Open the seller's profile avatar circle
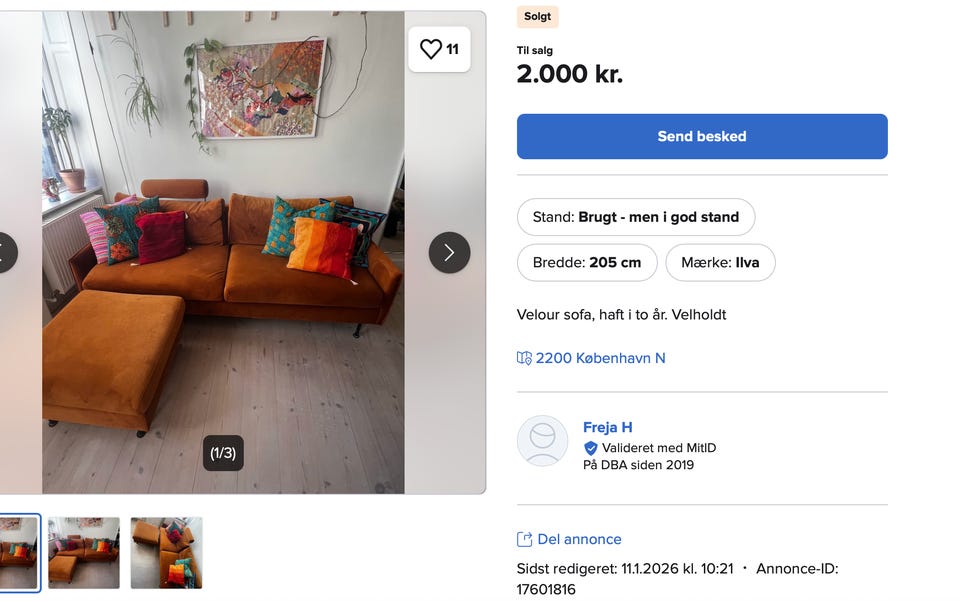 pyautogui.click(x=542, y=441)
